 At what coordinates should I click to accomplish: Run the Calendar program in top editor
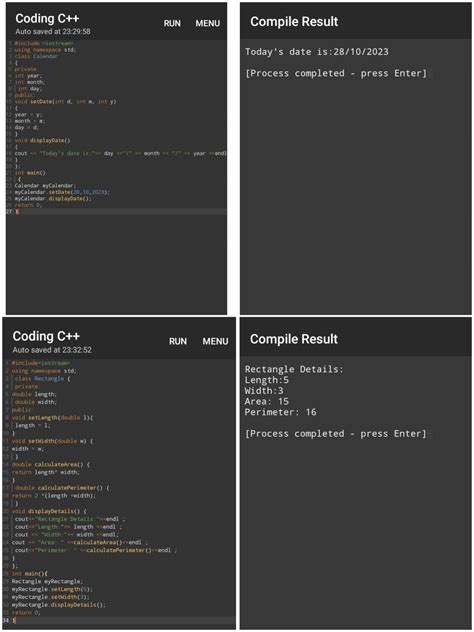[x=172, y=23]
